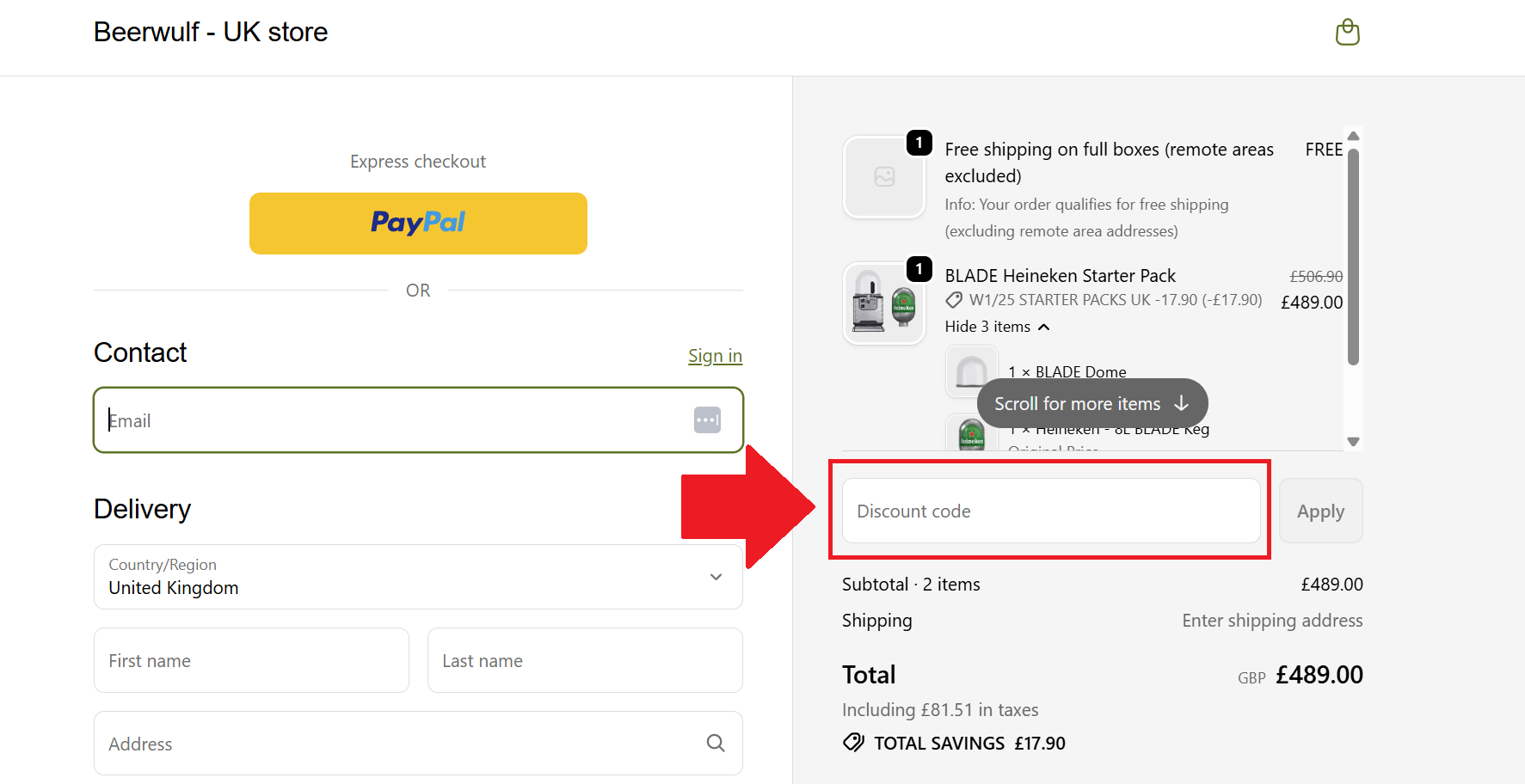Click the Discount code input field
Screen dimensions: 1525x784
click(x=1050, y=511)
